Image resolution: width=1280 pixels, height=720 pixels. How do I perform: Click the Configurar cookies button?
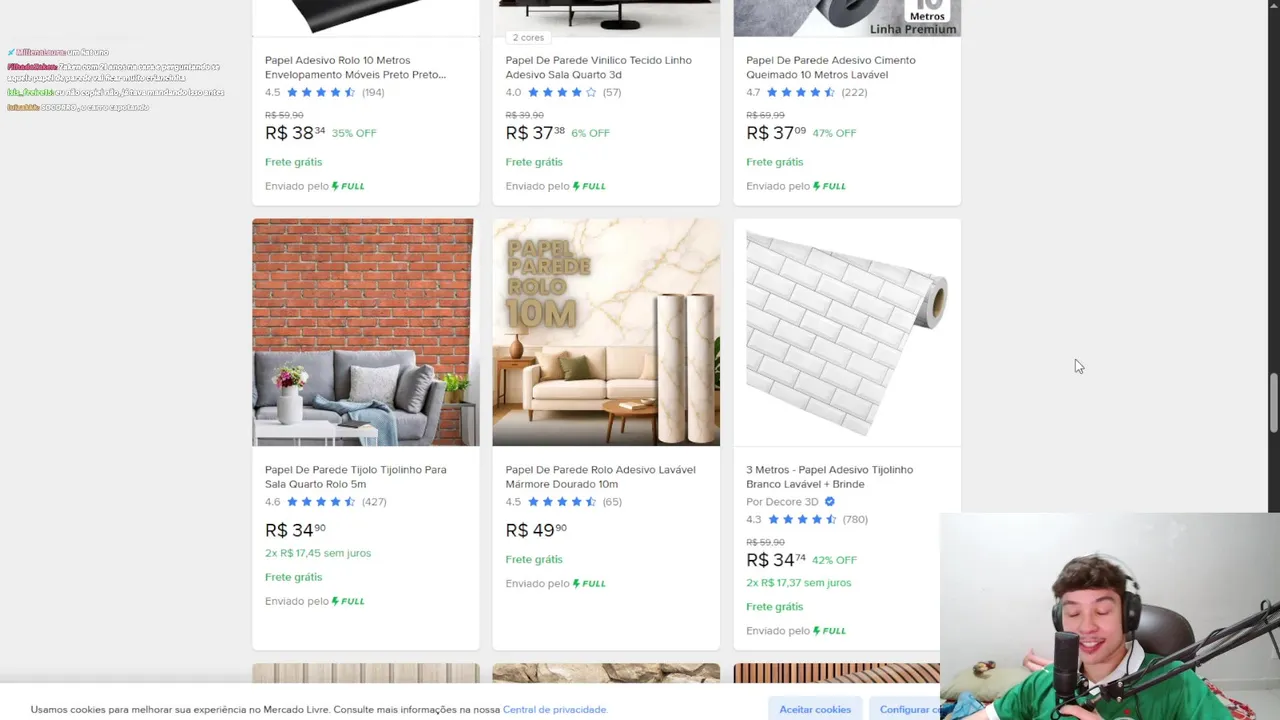905,709
